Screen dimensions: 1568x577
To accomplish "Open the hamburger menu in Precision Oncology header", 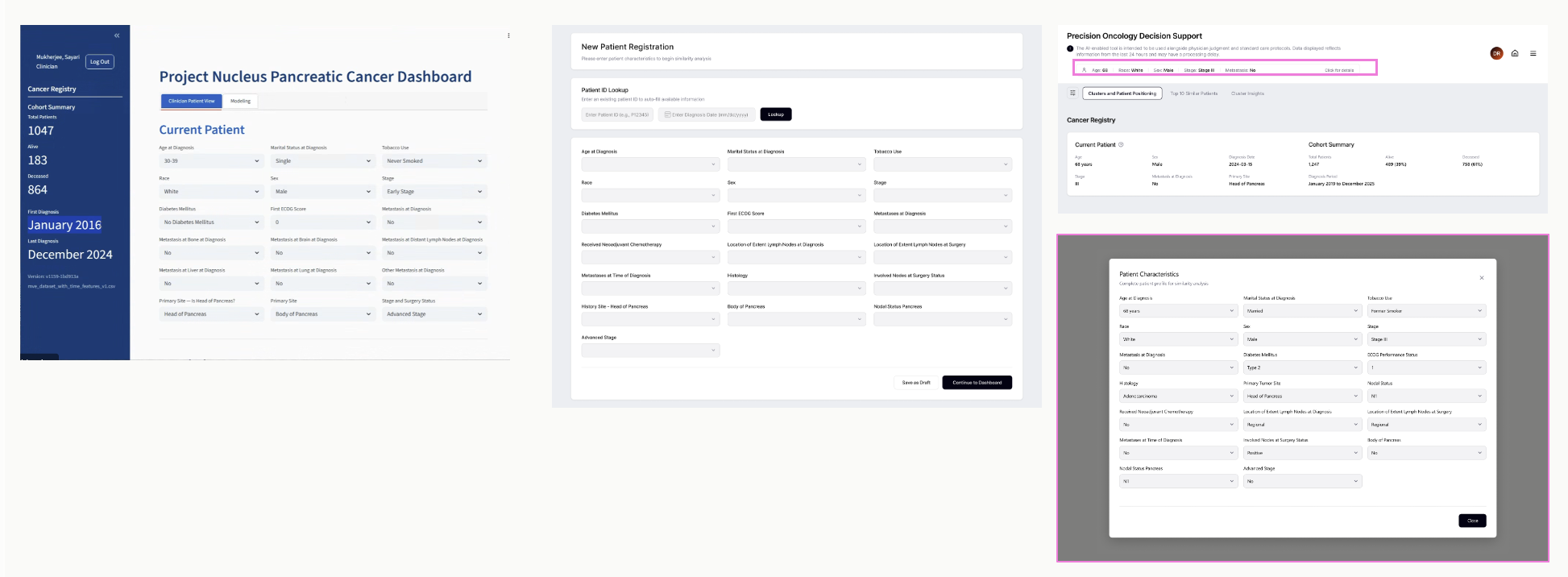I will (1533, 53).
